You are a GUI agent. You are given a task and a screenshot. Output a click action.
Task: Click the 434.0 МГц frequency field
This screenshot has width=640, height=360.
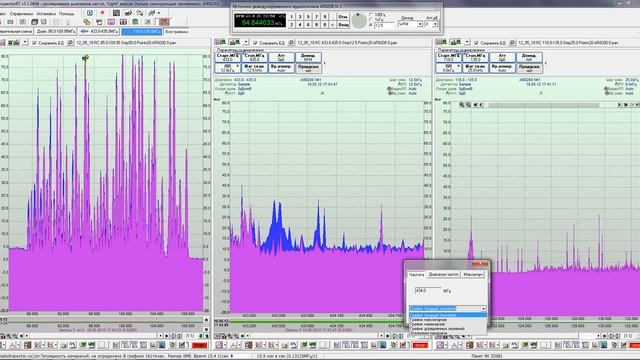tap(428, 291)
